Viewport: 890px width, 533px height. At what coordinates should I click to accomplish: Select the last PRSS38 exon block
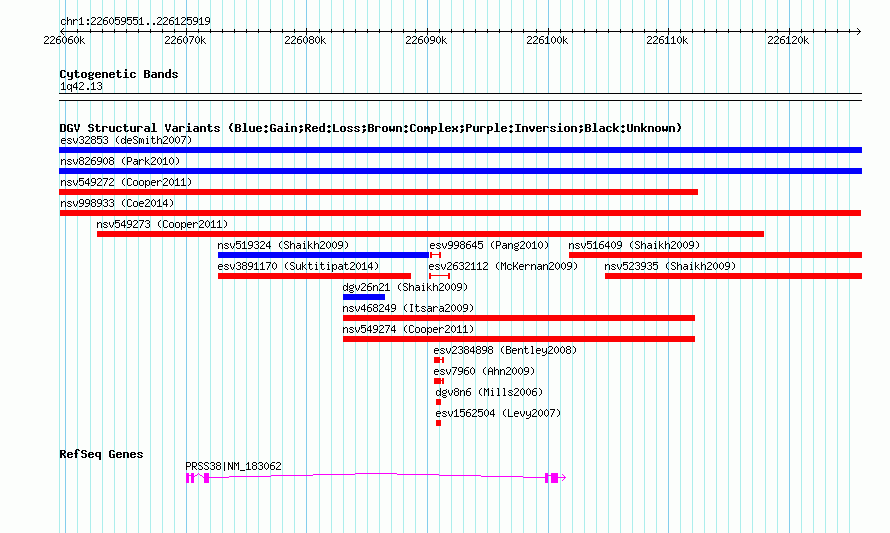pos(555,478)
